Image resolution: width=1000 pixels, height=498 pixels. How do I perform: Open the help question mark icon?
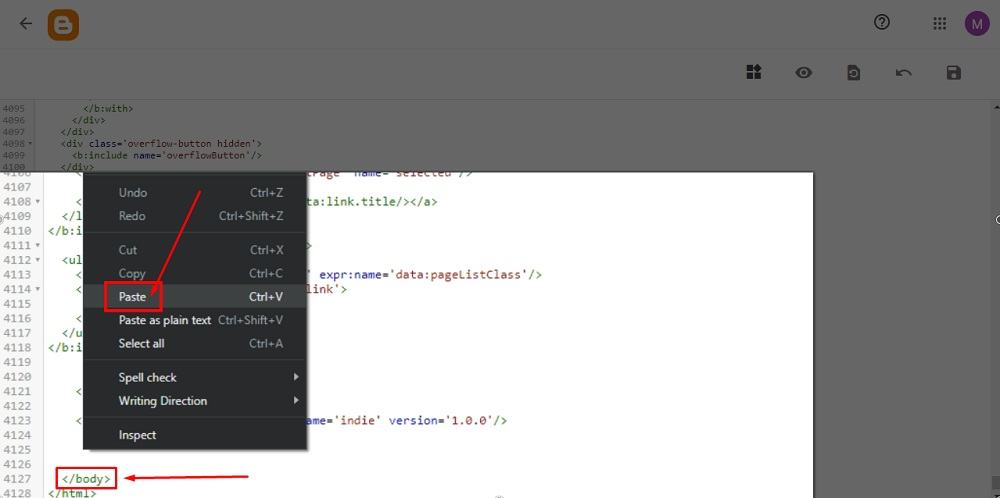pyautogui.click(x=881, y=23)
